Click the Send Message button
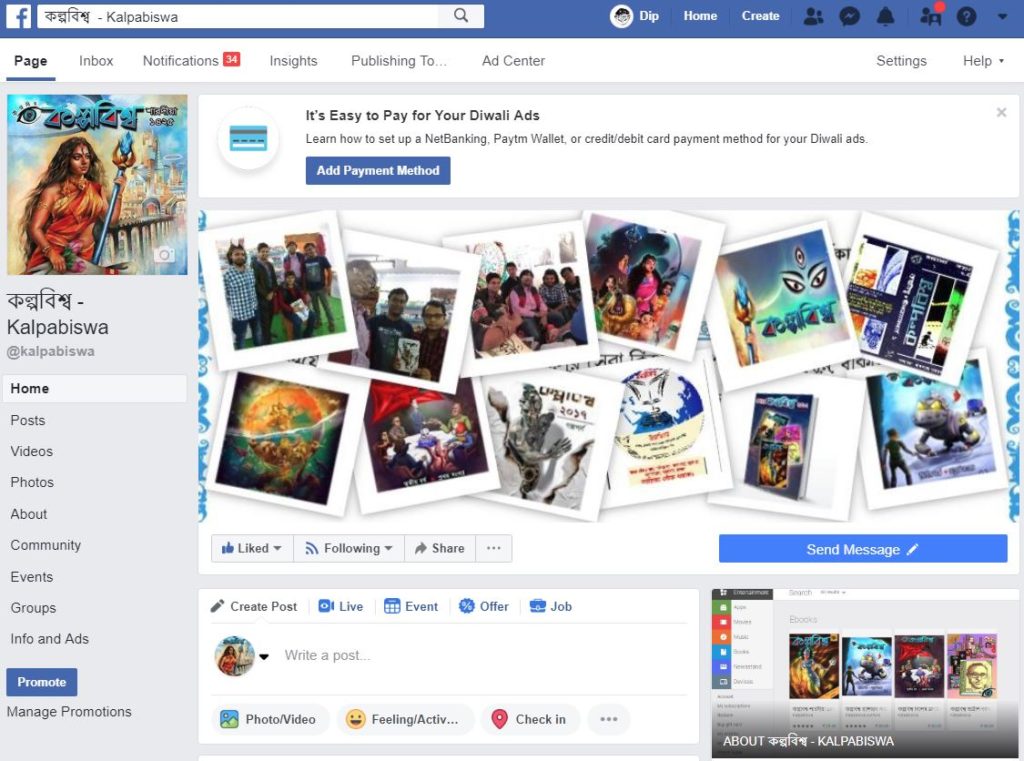1024x761 pixels. tap(862, 549)
